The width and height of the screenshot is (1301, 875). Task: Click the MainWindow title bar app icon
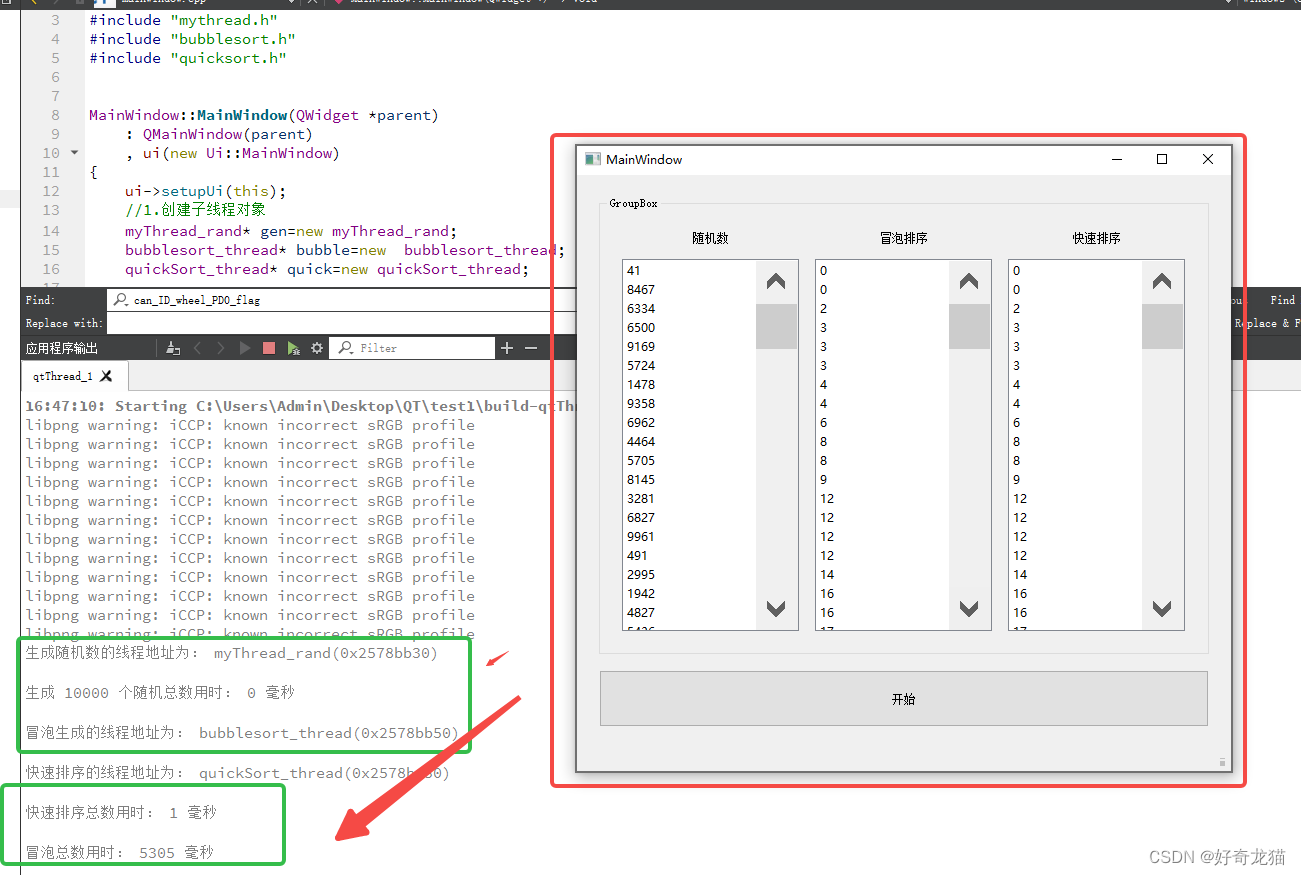coord(593,159)
